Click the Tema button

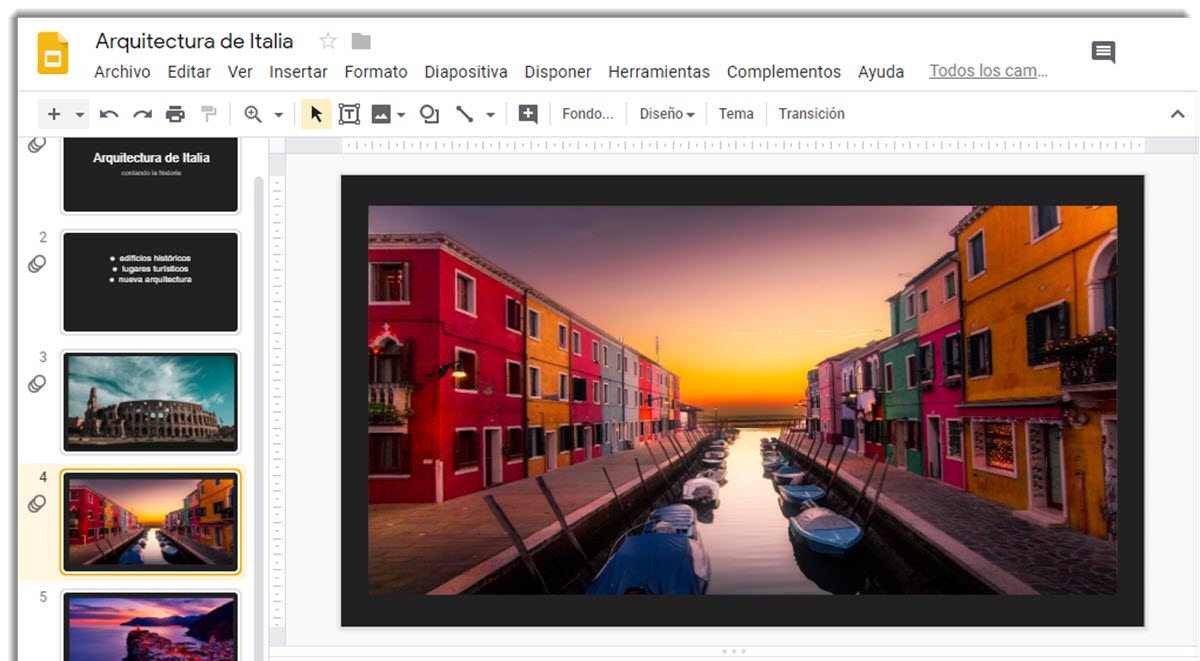tap(735, 114)
